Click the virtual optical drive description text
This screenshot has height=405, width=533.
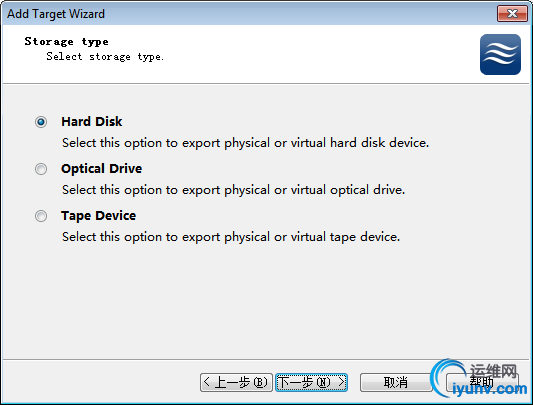point(234,190)
